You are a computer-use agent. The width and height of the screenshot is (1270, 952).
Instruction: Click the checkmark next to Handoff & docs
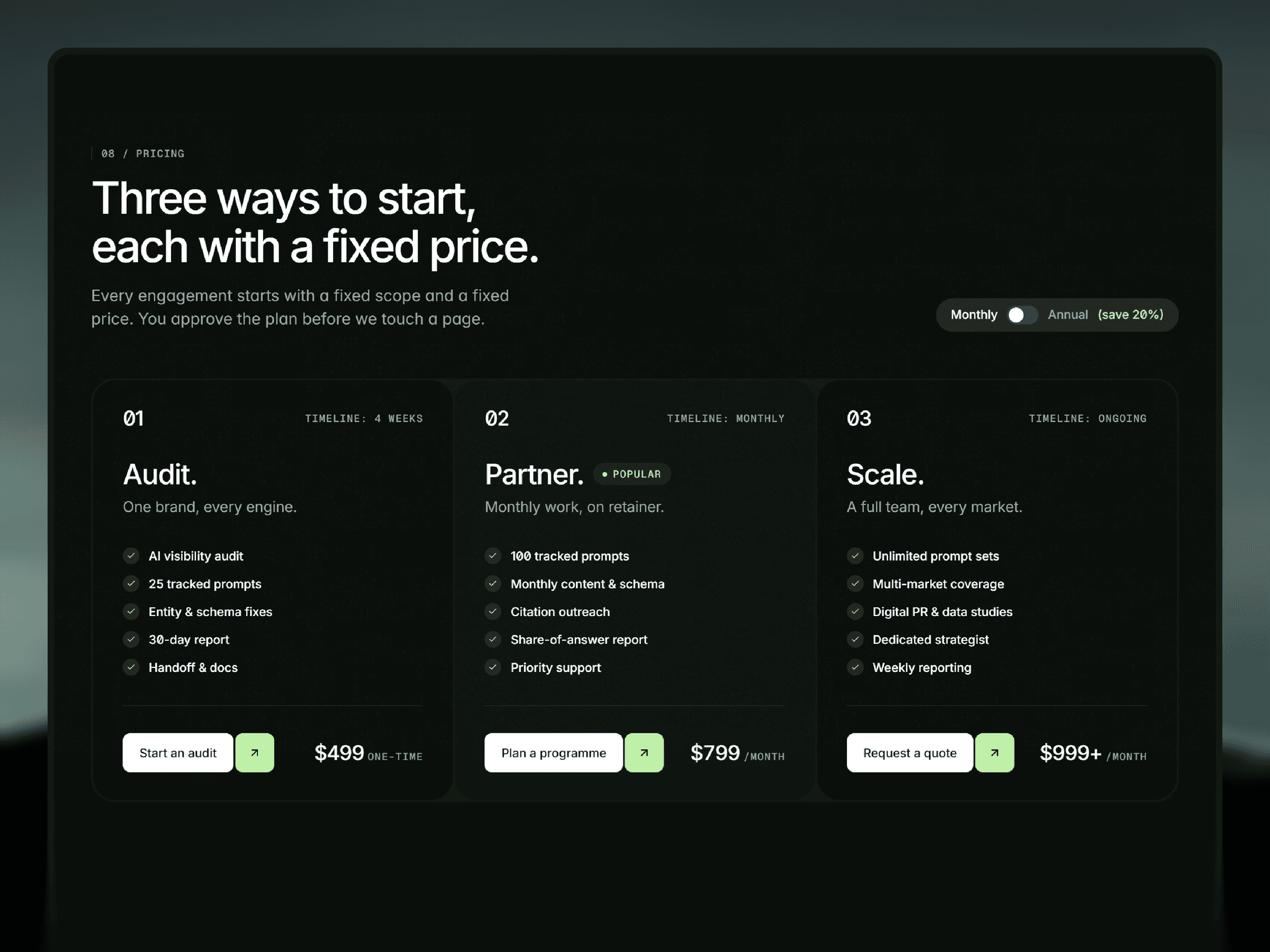click(x=131, y=667)
